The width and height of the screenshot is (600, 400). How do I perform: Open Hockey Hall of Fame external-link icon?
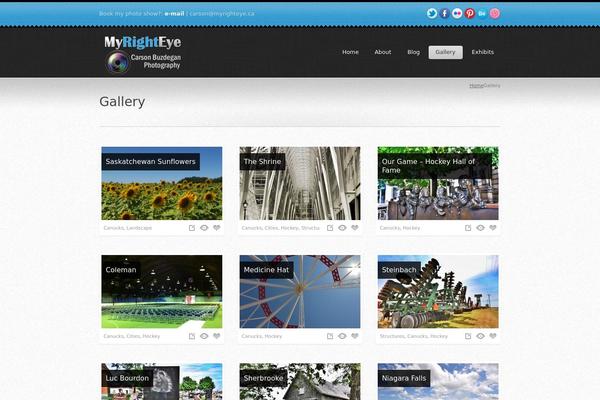tap(468, 228)
